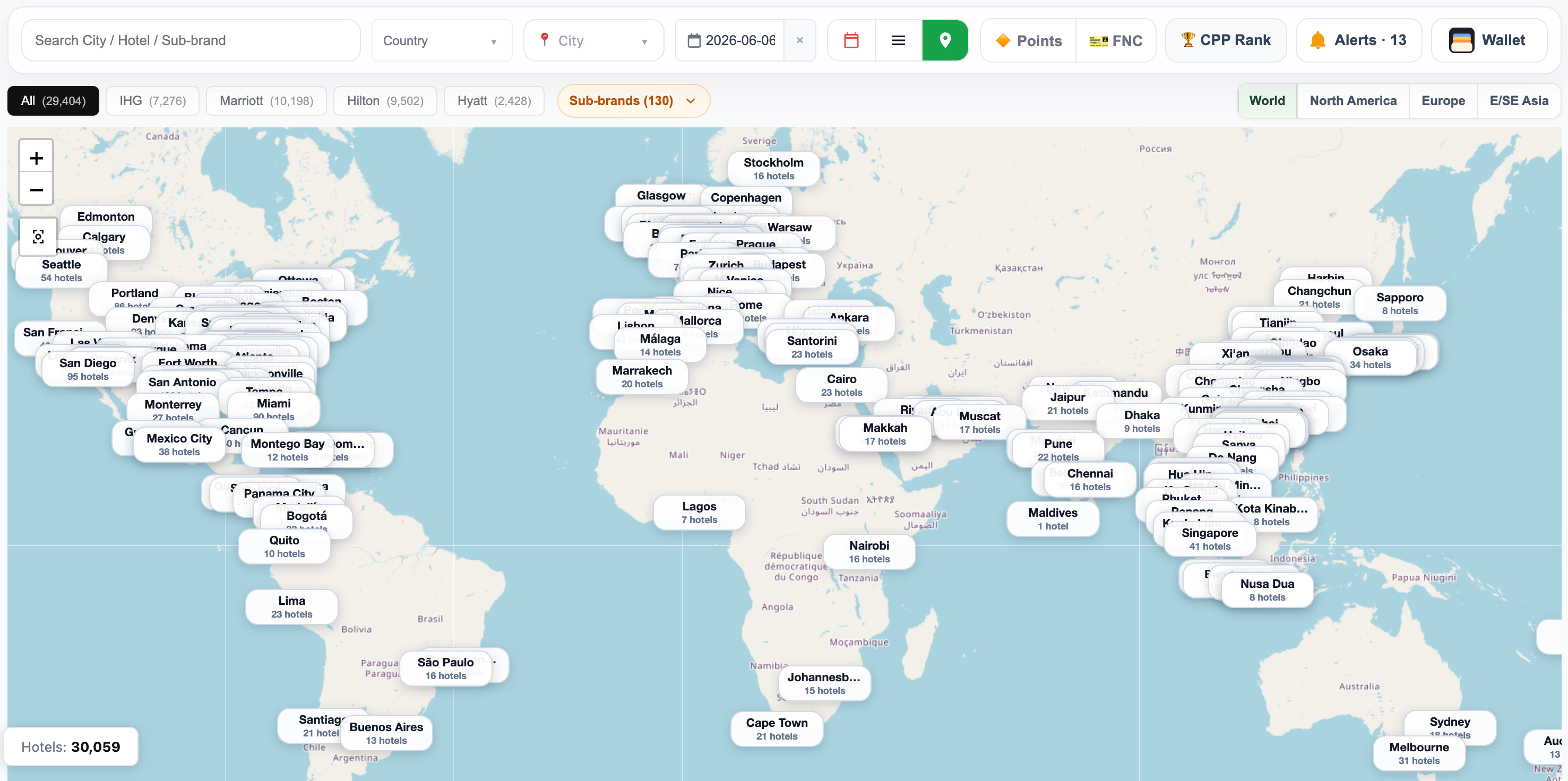Screen dimensions: 1568x781
Task: Select the Nairobi 16 hotels marker
Action: [869, 552]
